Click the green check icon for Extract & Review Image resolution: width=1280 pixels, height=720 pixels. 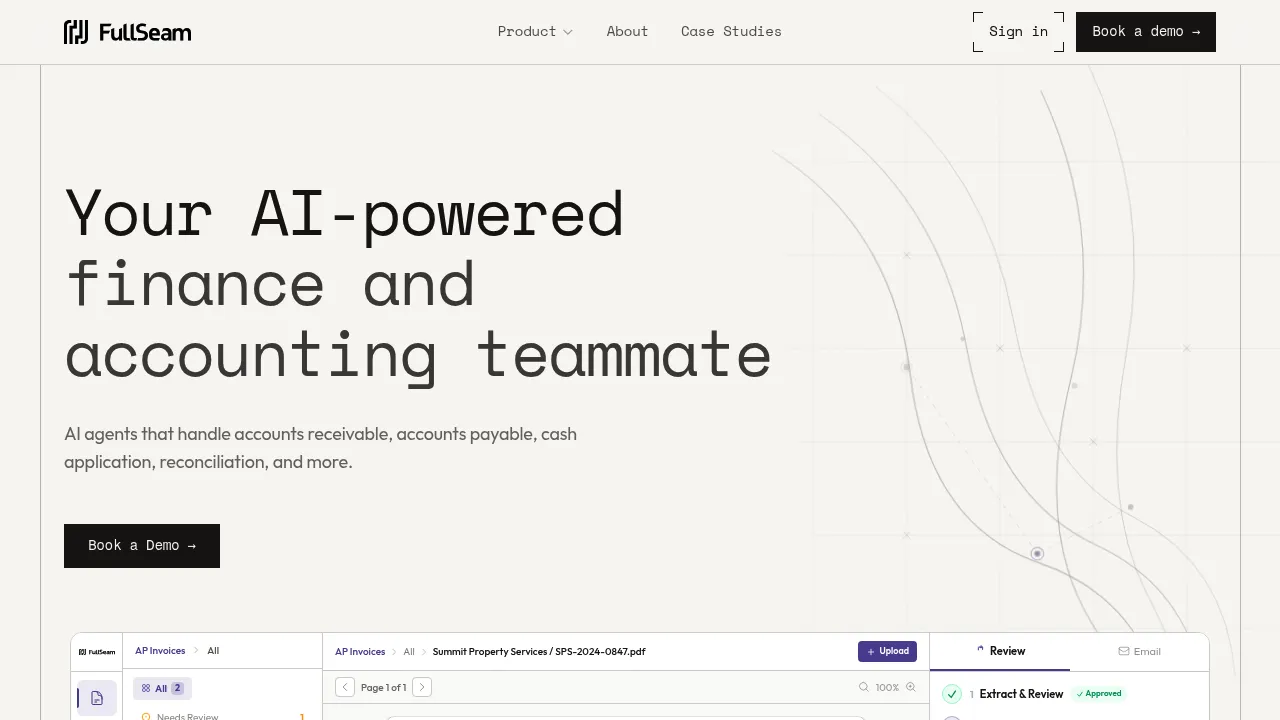click(952, 694)
